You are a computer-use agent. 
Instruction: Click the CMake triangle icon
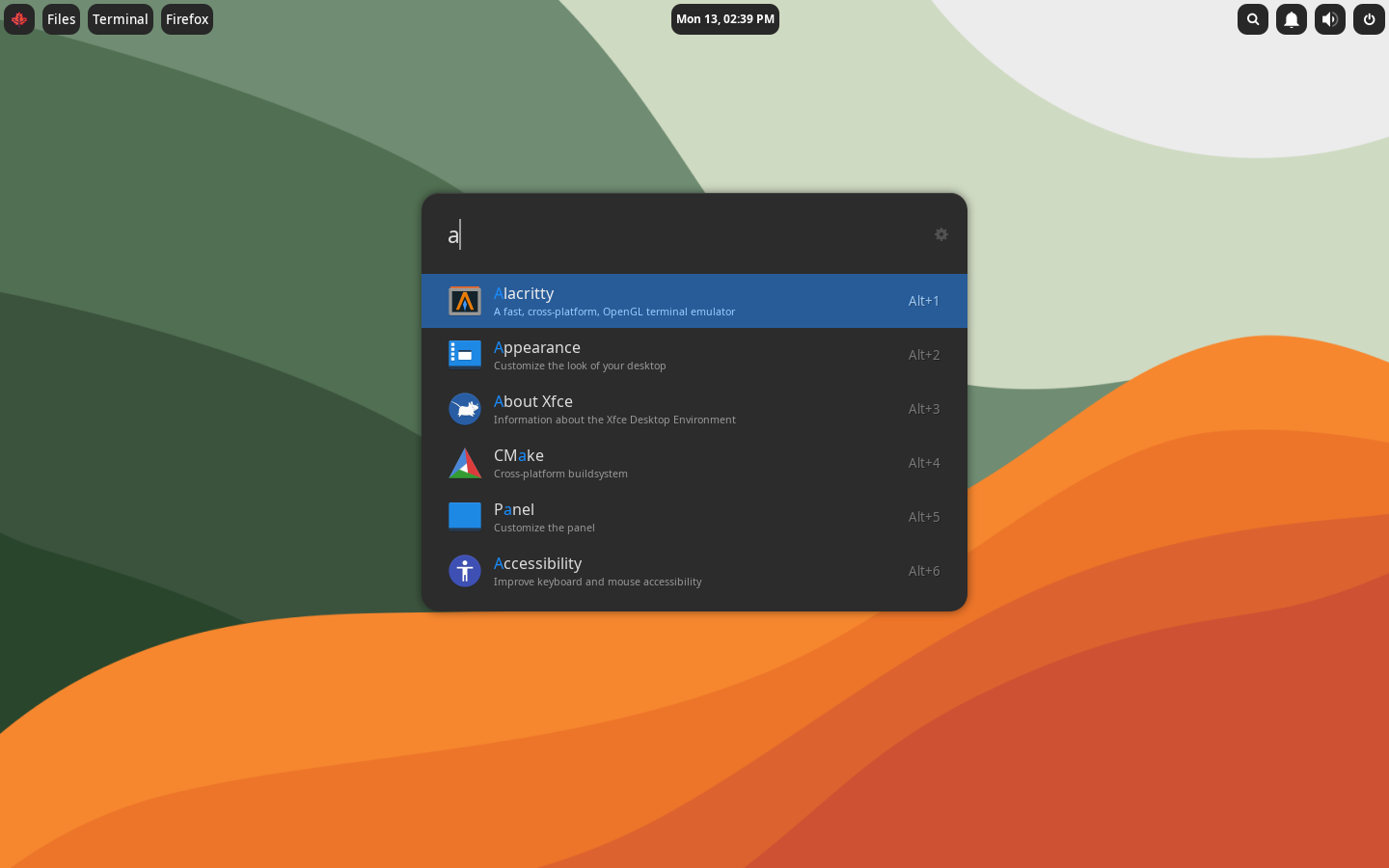click(465, 463)
